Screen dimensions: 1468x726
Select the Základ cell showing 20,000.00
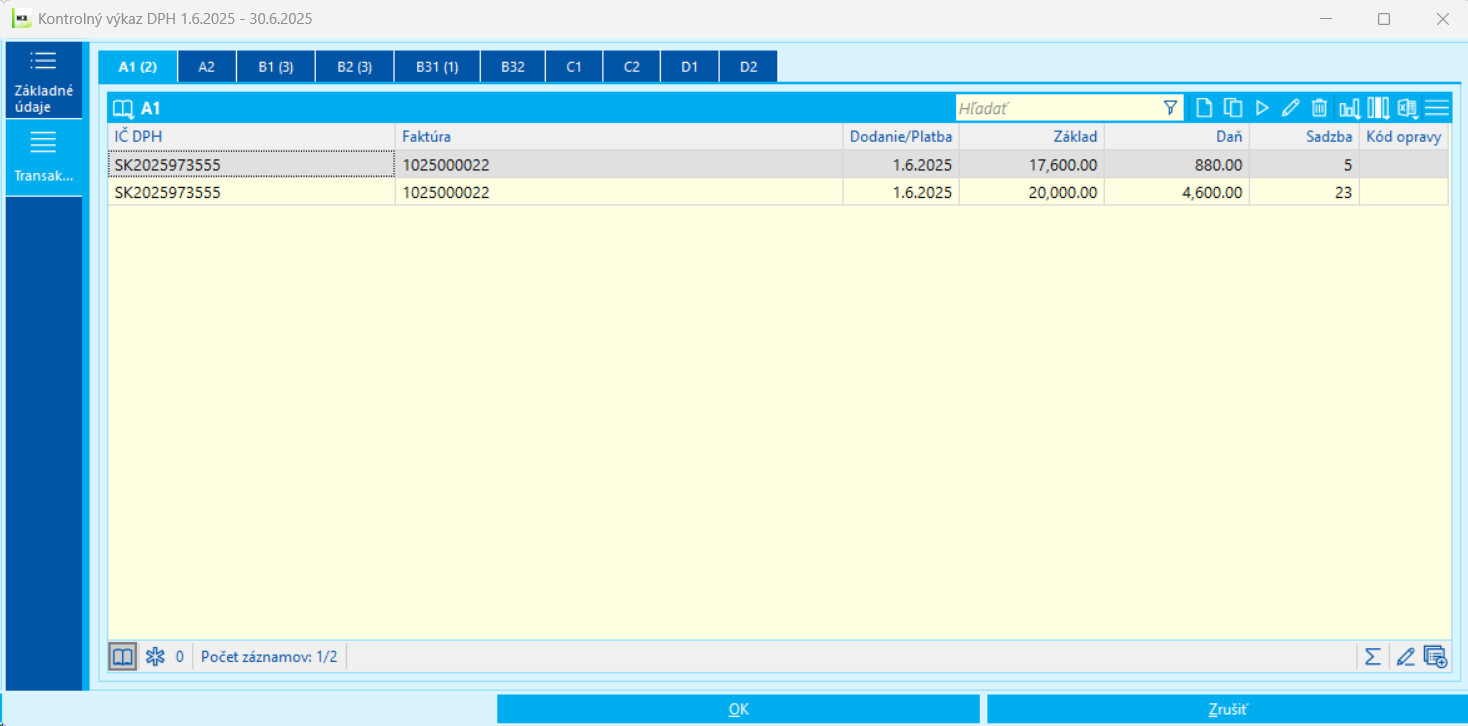pos(1032,192)
